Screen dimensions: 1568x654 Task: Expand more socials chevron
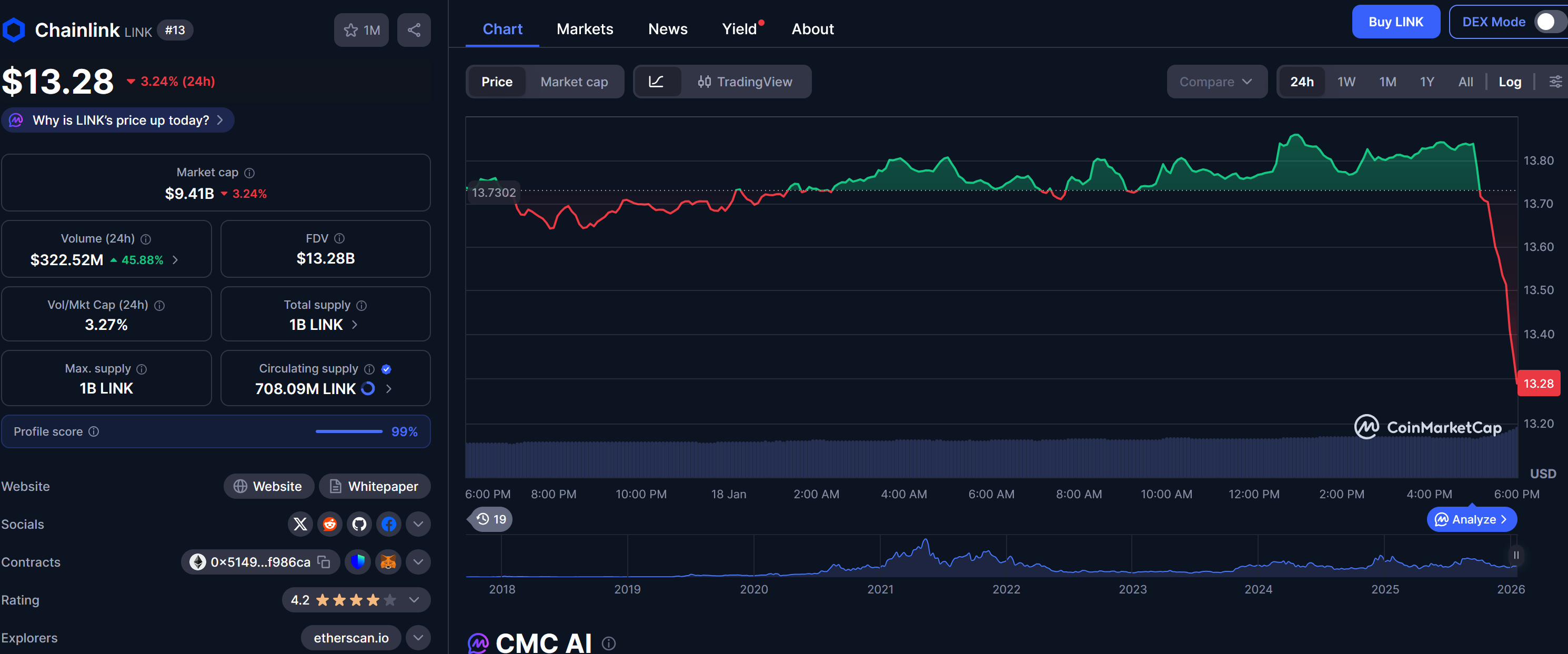click(418, 524)
